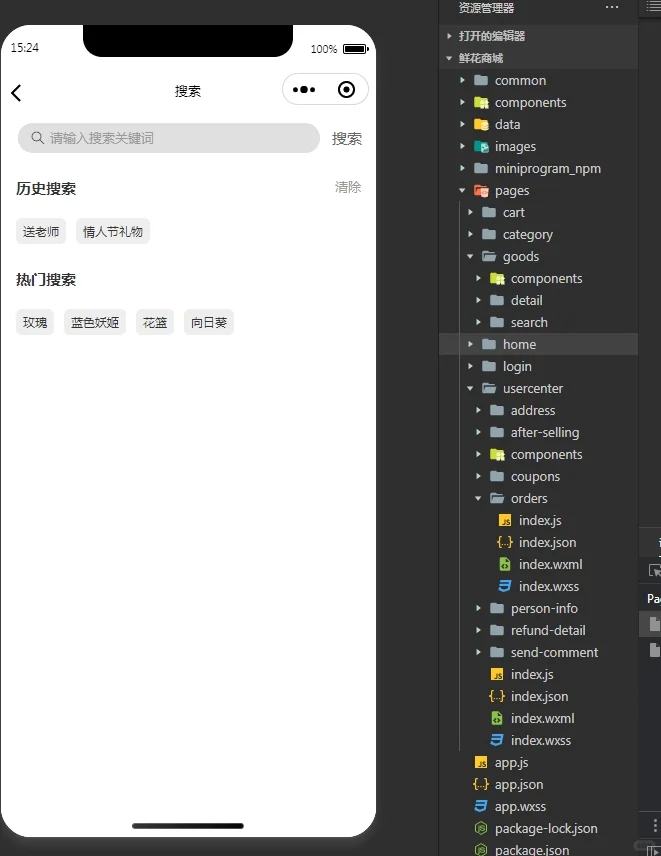The image size is (661, 856).
Task: Select the 蓝色妖姬 hot search tag
Action: coord(95,323)
